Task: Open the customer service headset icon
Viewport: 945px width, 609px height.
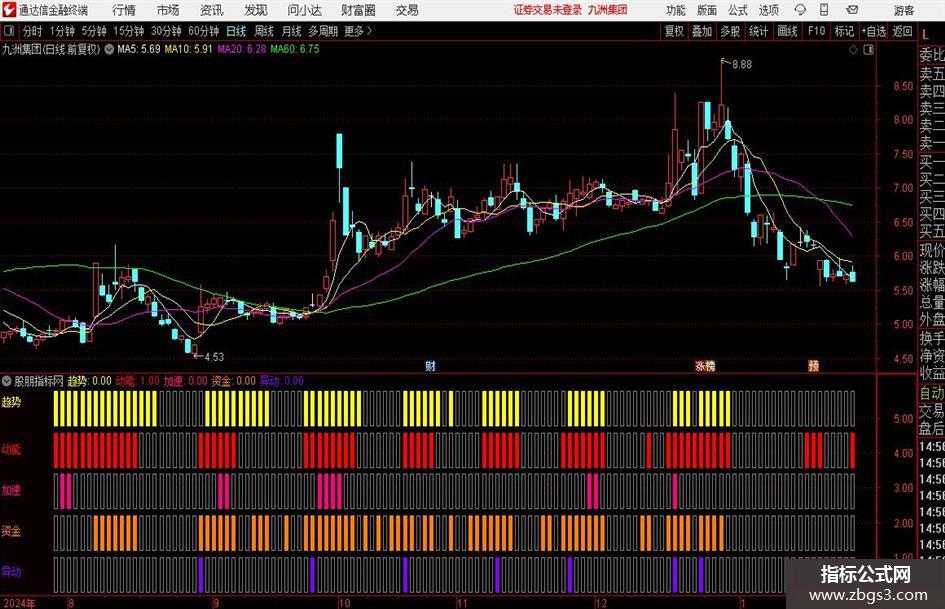Action: coord(800,10)
